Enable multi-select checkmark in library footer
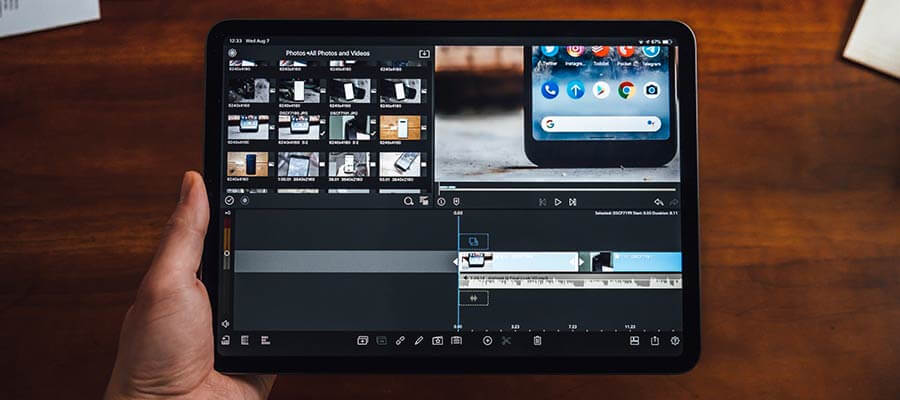This screenshot has height=400, width=900. click(x=230, y=200)
